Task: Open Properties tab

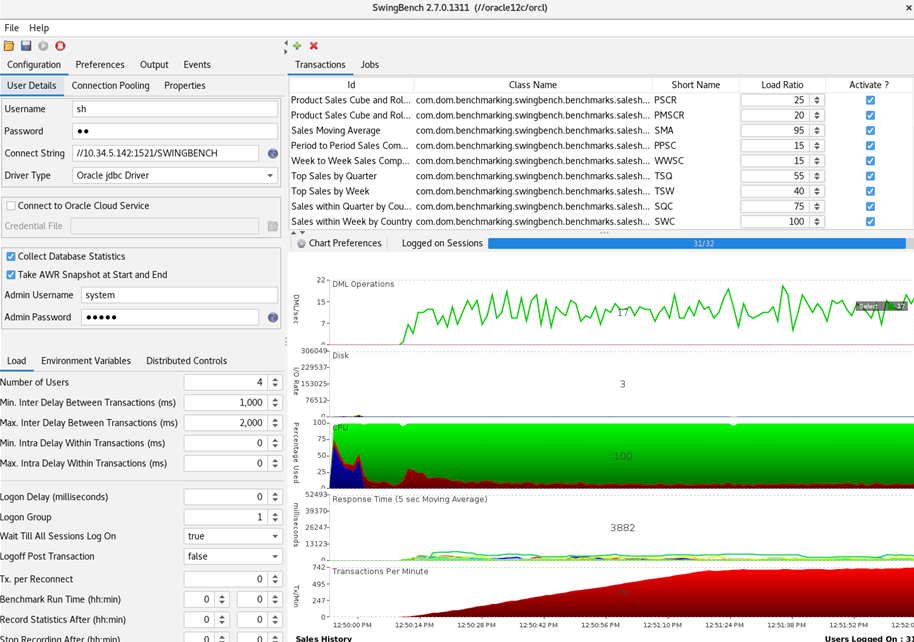Action: tap(185, 86)
